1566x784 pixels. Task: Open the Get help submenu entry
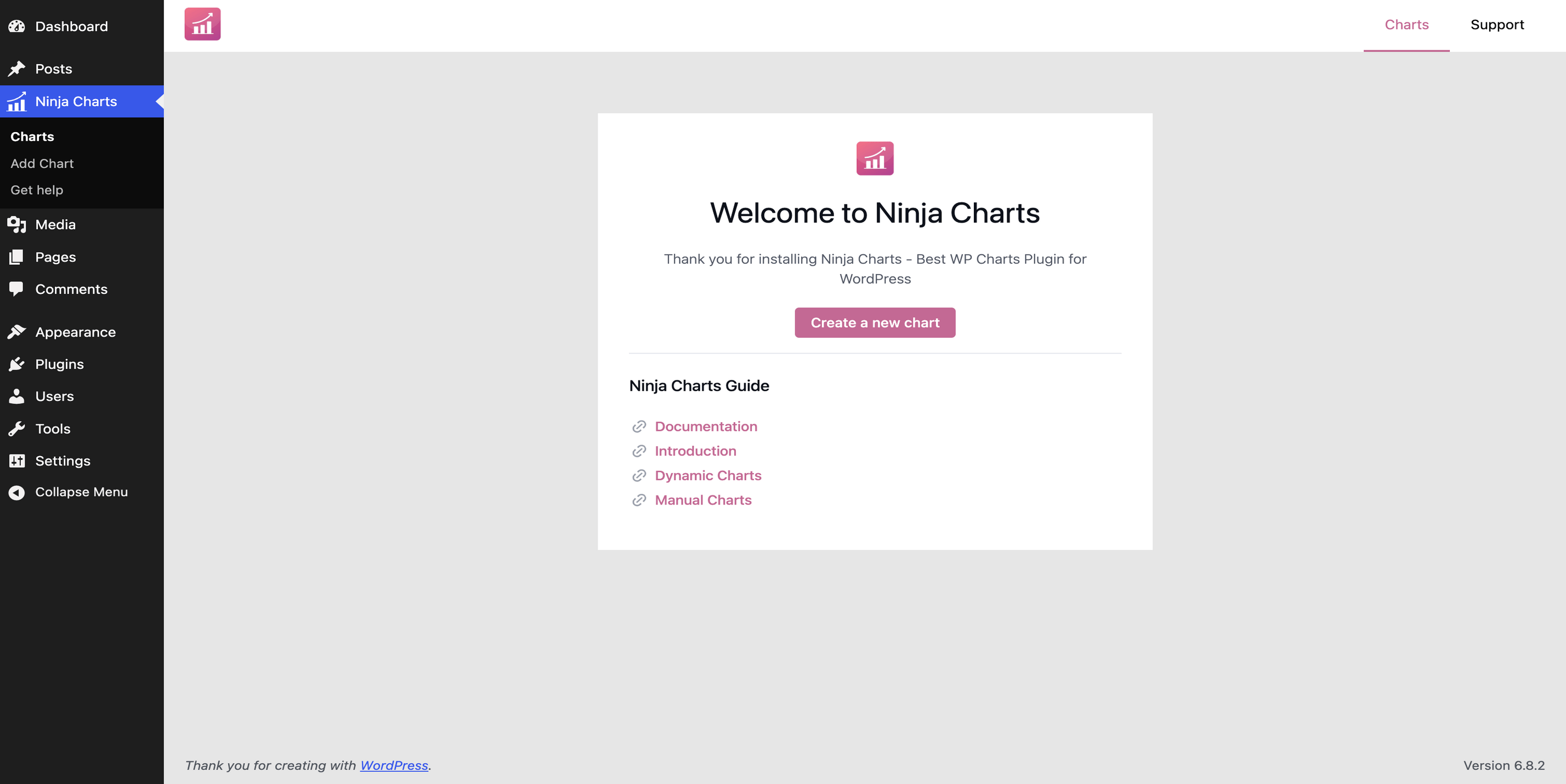(x=37, y=190)
